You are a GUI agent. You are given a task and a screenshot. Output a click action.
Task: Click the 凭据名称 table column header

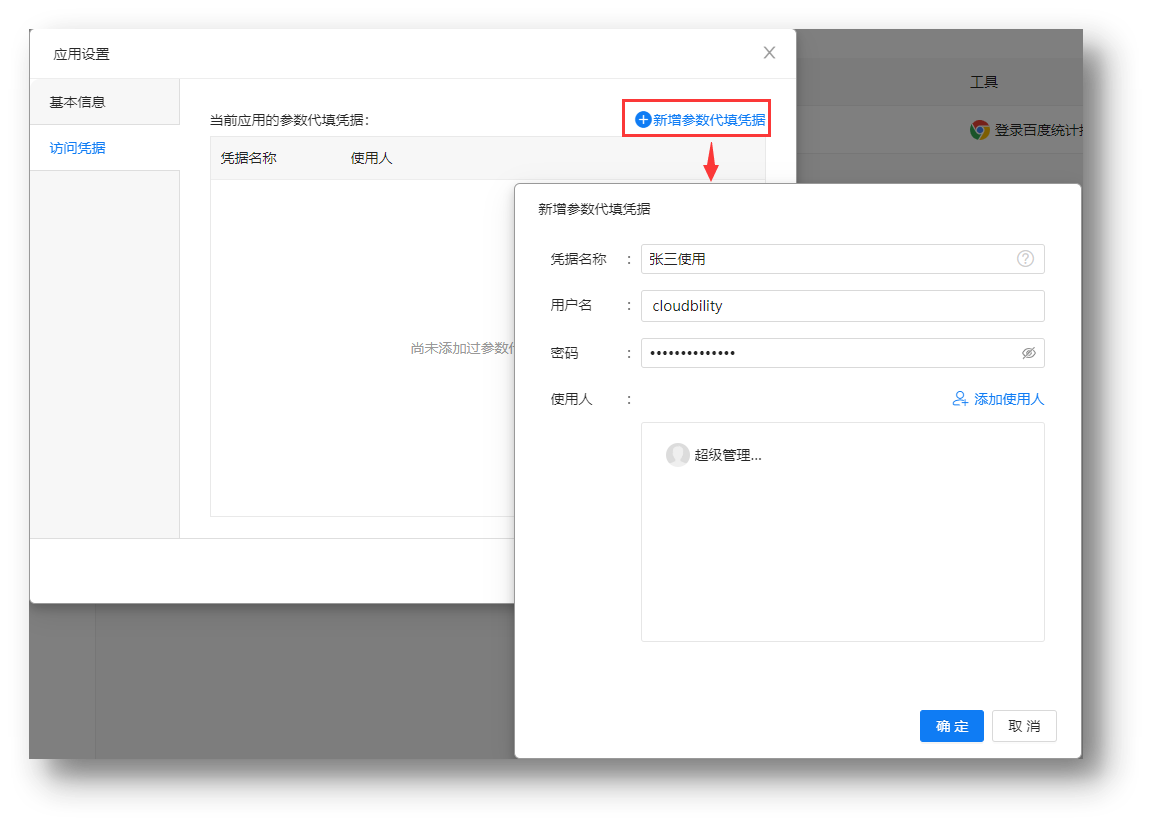(248, 158)
